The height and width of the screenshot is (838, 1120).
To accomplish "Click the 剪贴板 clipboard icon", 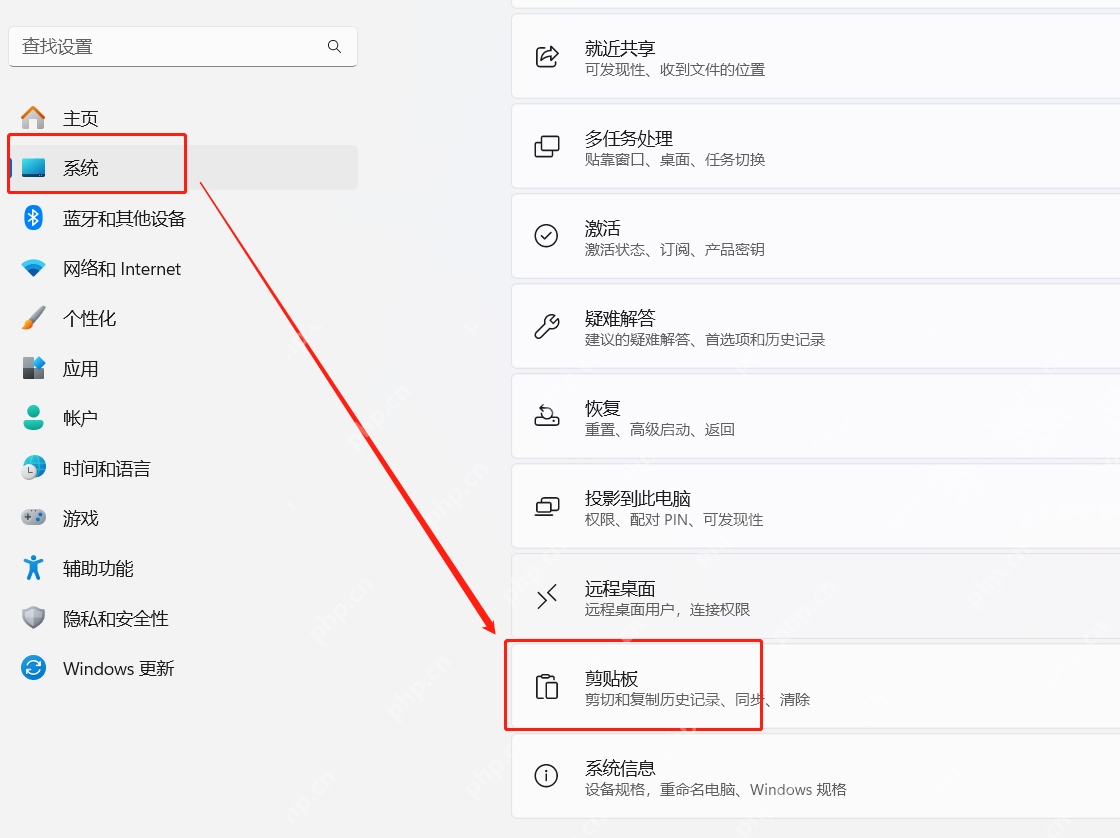I will coord(546,687).
